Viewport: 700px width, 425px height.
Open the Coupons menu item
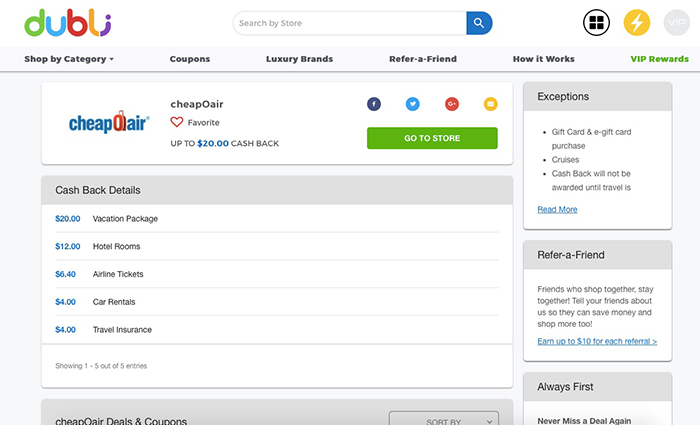[190, 59]
